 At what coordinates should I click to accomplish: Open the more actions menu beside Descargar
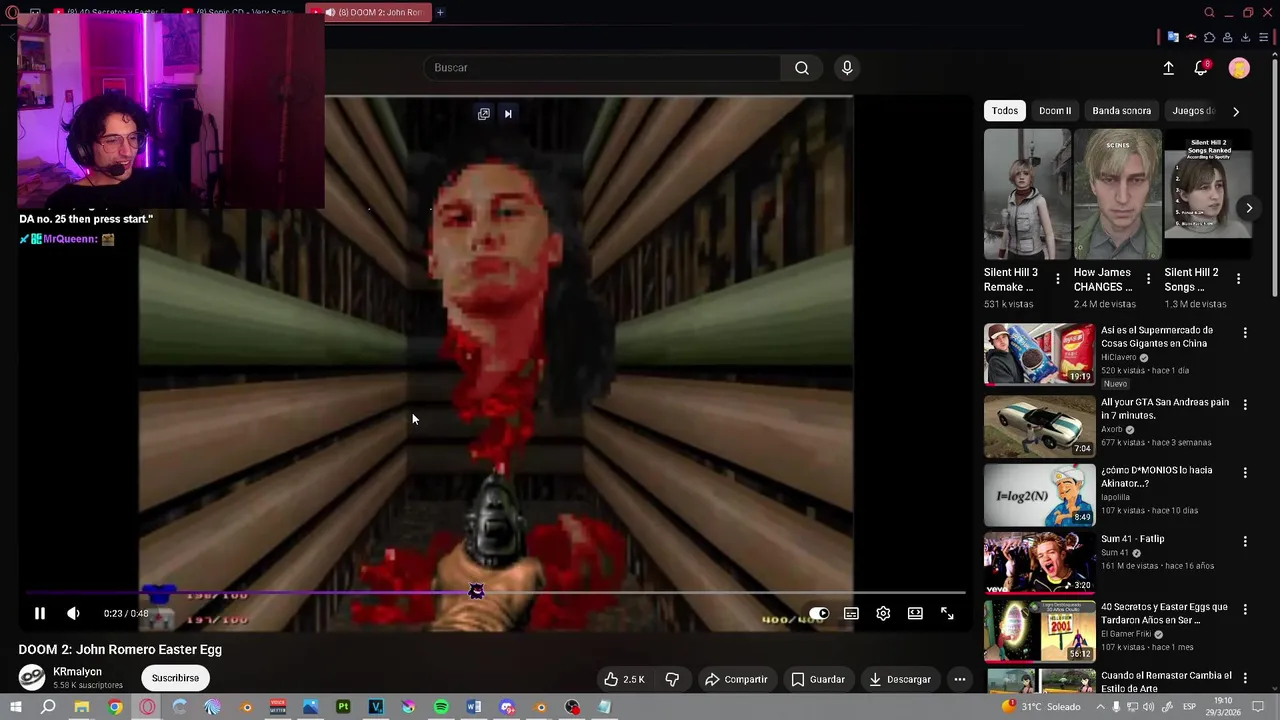click(x=959, y=679)
